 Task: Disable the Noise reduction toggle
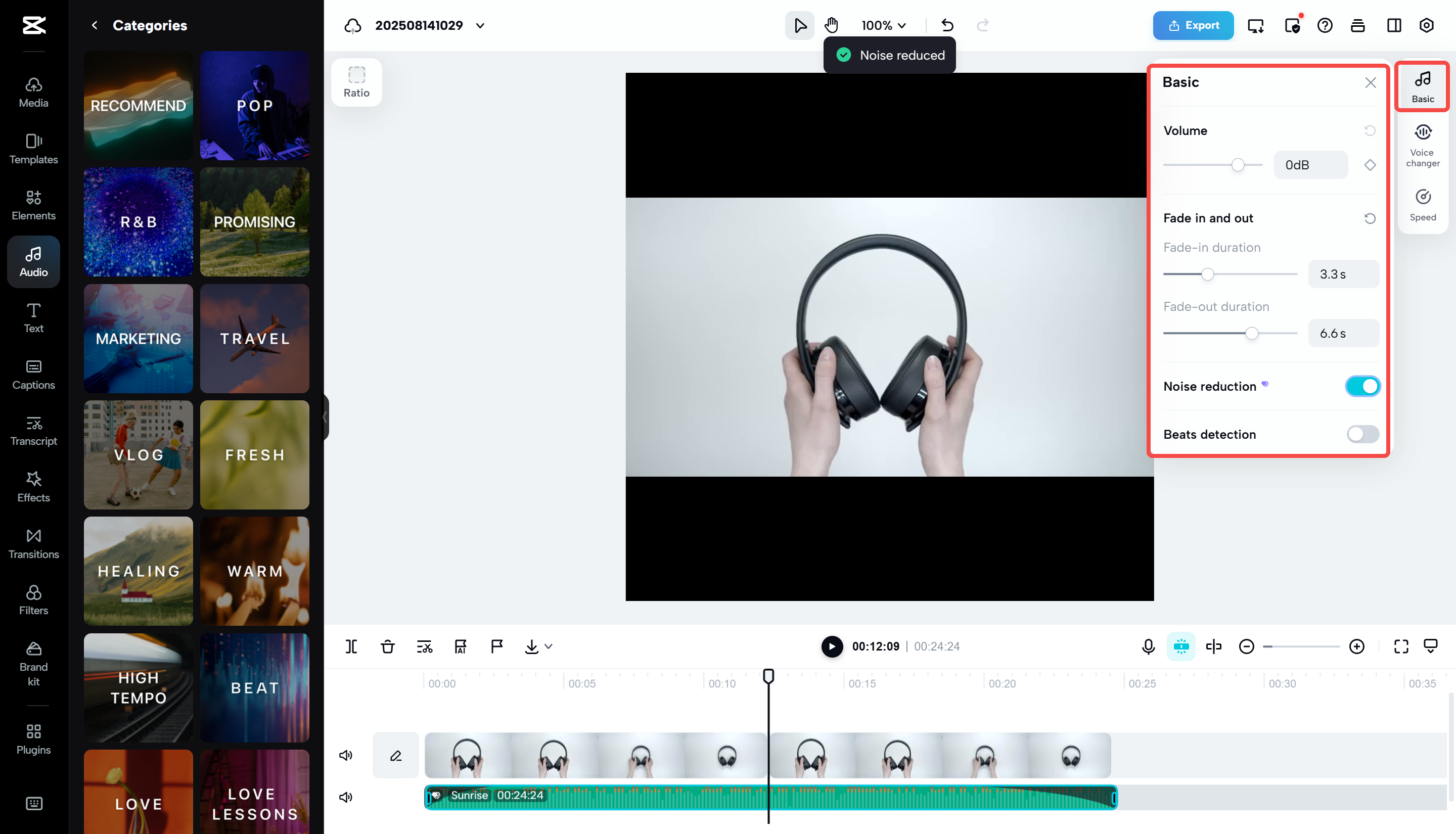(x=1362, y=386)
